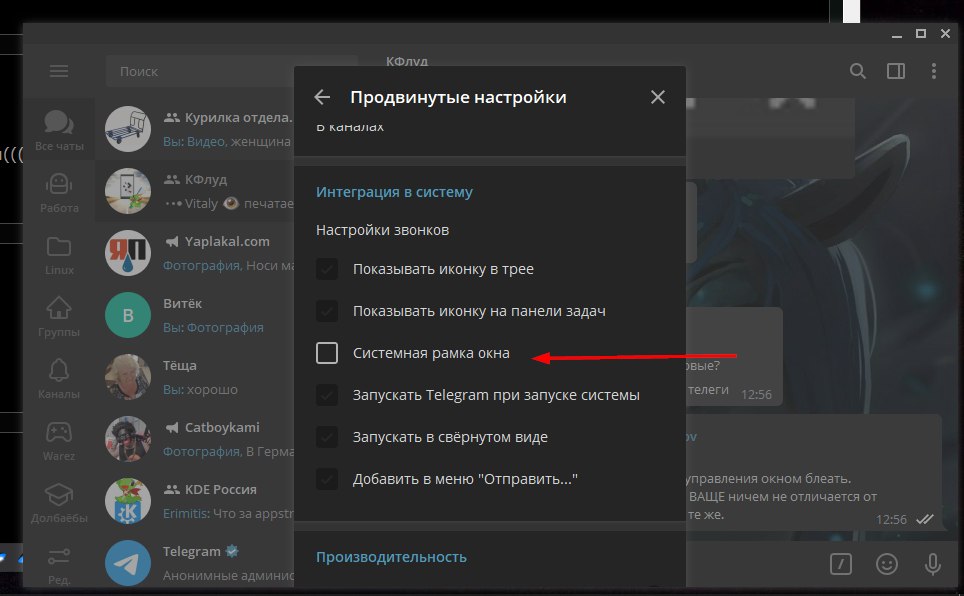Open the three-dot chat options menu
Image resolution: width=964 pixels, height=596 pixels.
pyautogui.click(x=934, y=71)
